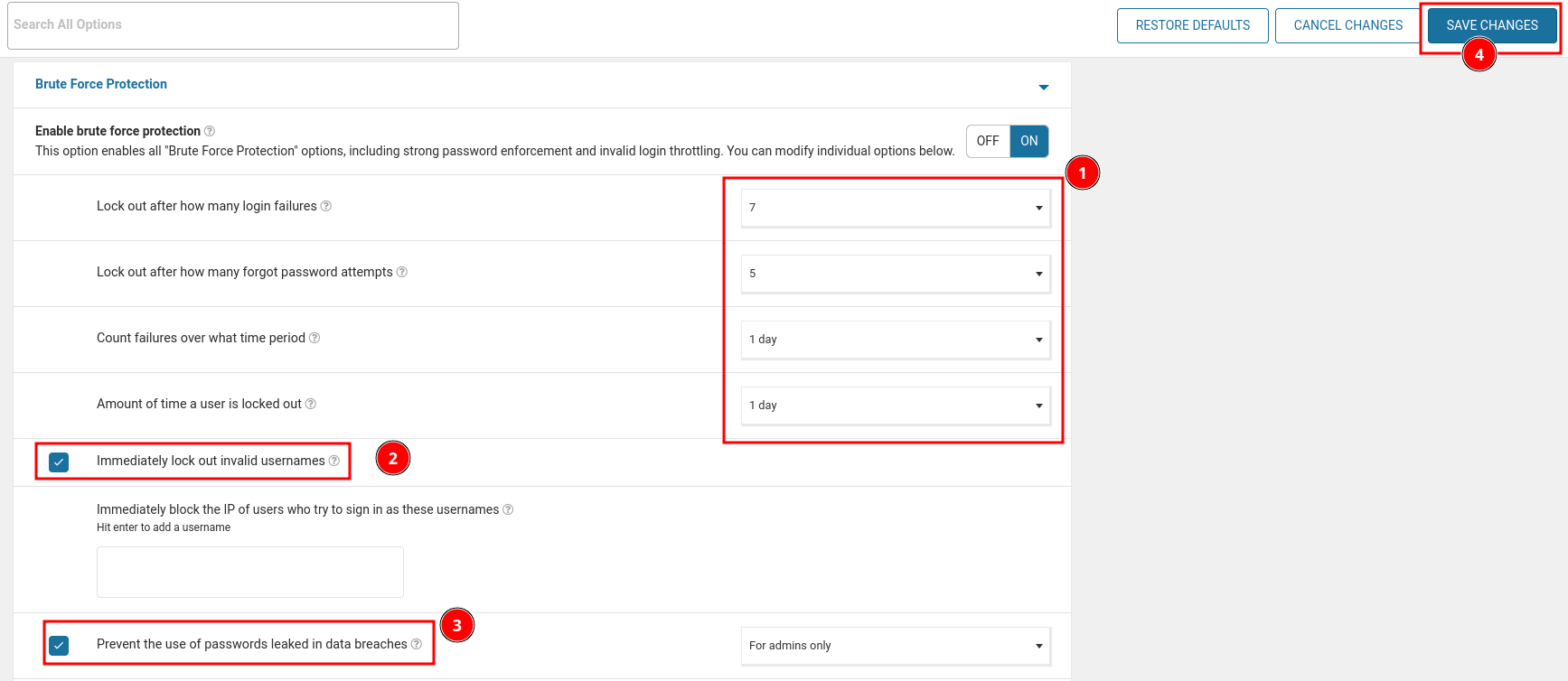The width and height of the screenshot is (1568, 681).
Task: Click help icon next to lock out invalid usernames
Action: 334,461
